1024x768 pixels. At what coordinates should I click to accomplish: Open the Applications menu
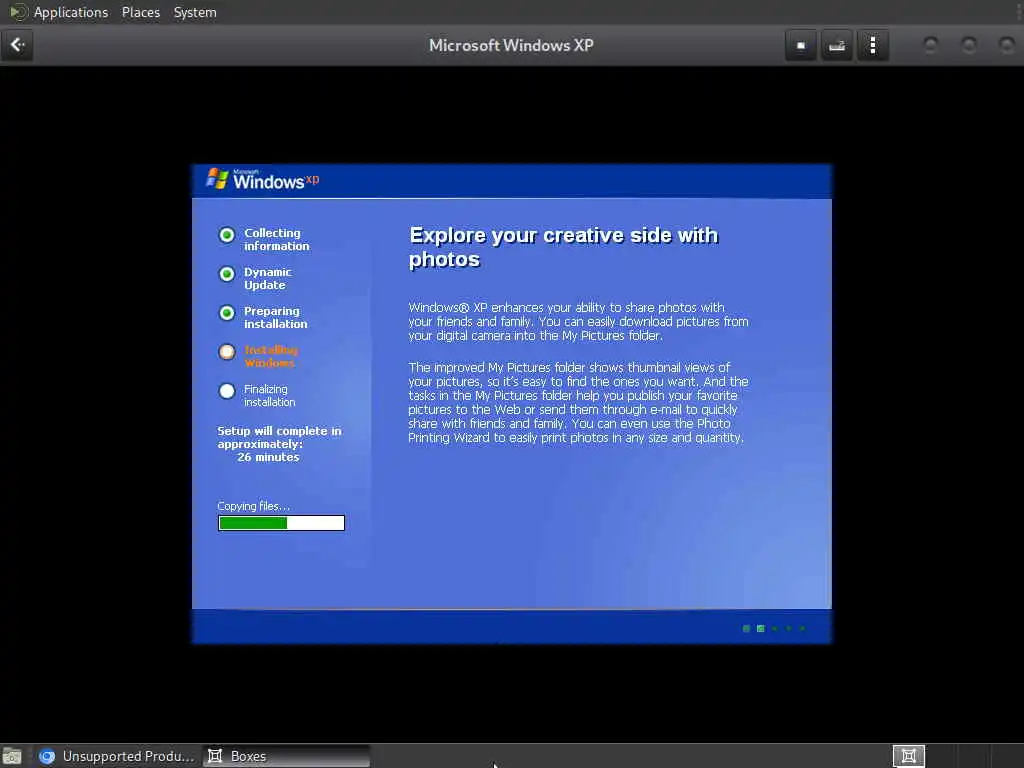pos(71,12)
